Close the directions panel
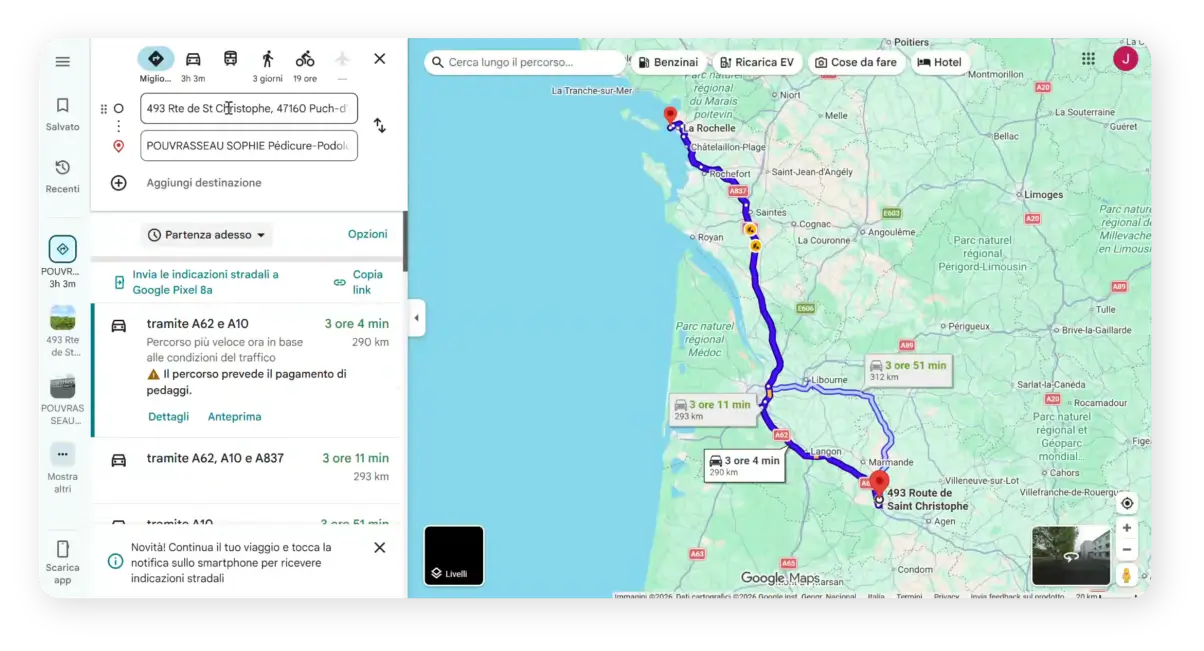 point(380,59)
